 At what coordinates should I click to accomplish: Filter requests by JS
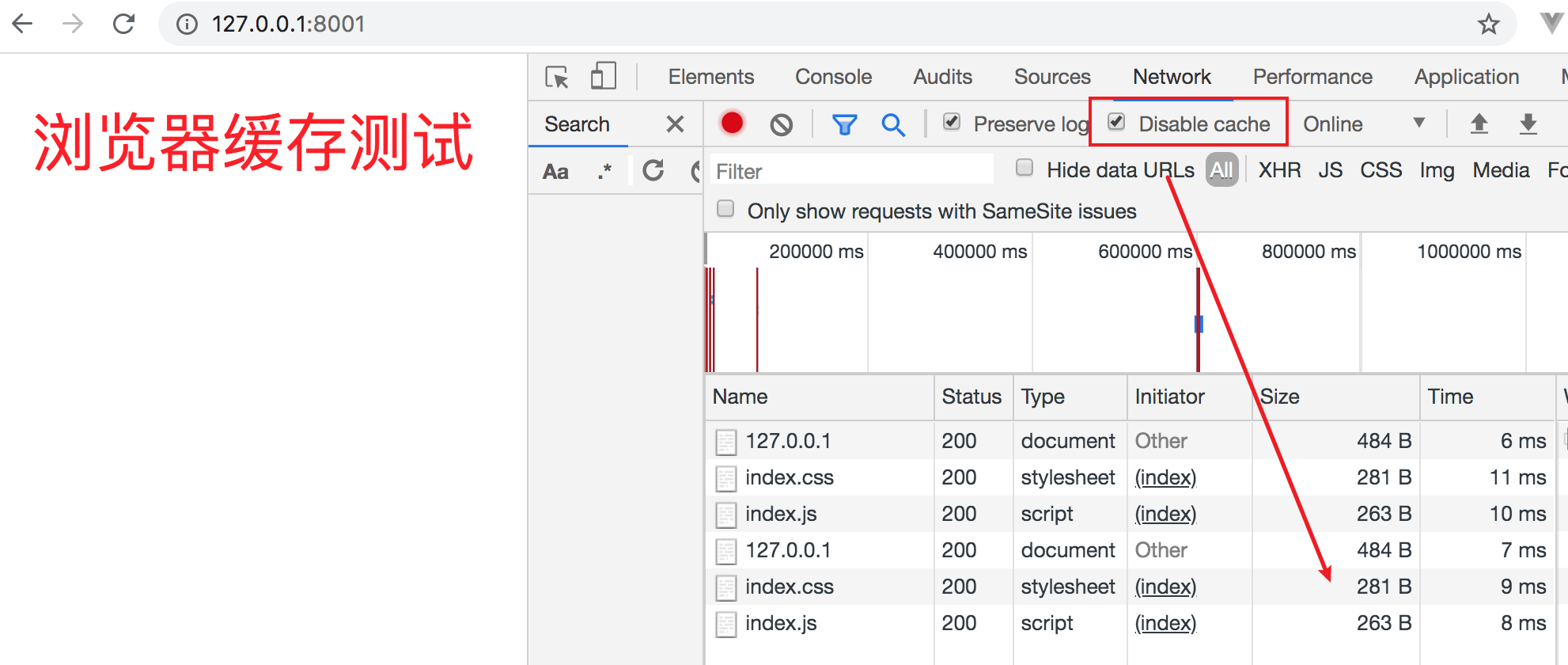1330,170
